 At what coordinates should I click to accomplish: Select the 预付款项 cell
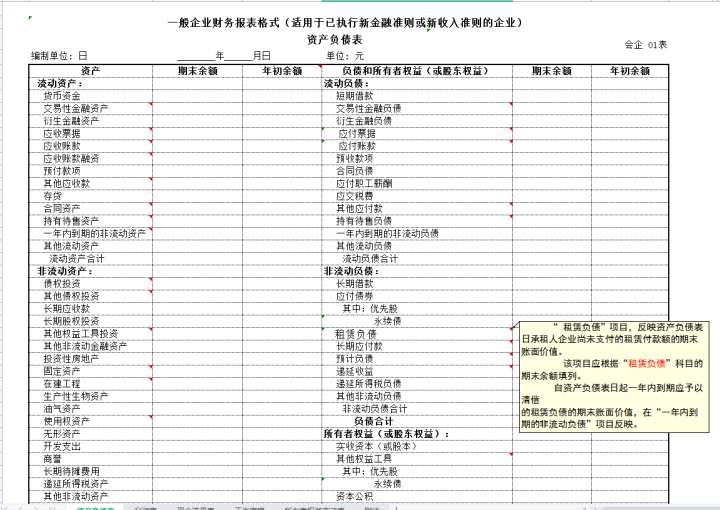coord(90,171)
